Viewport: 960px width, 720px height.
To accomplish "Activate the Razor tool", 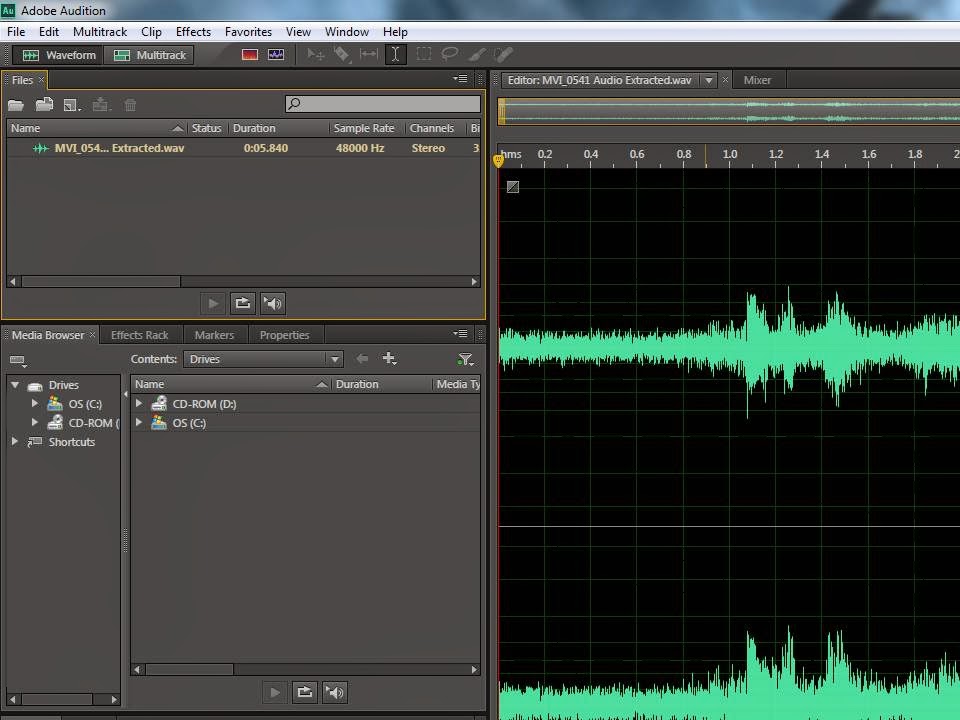I will pos(340,55).
